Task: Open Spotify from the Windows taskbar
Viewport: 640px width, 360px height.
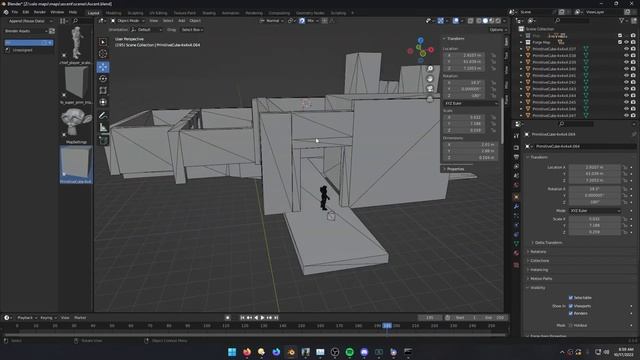Action: coord(350,352)
